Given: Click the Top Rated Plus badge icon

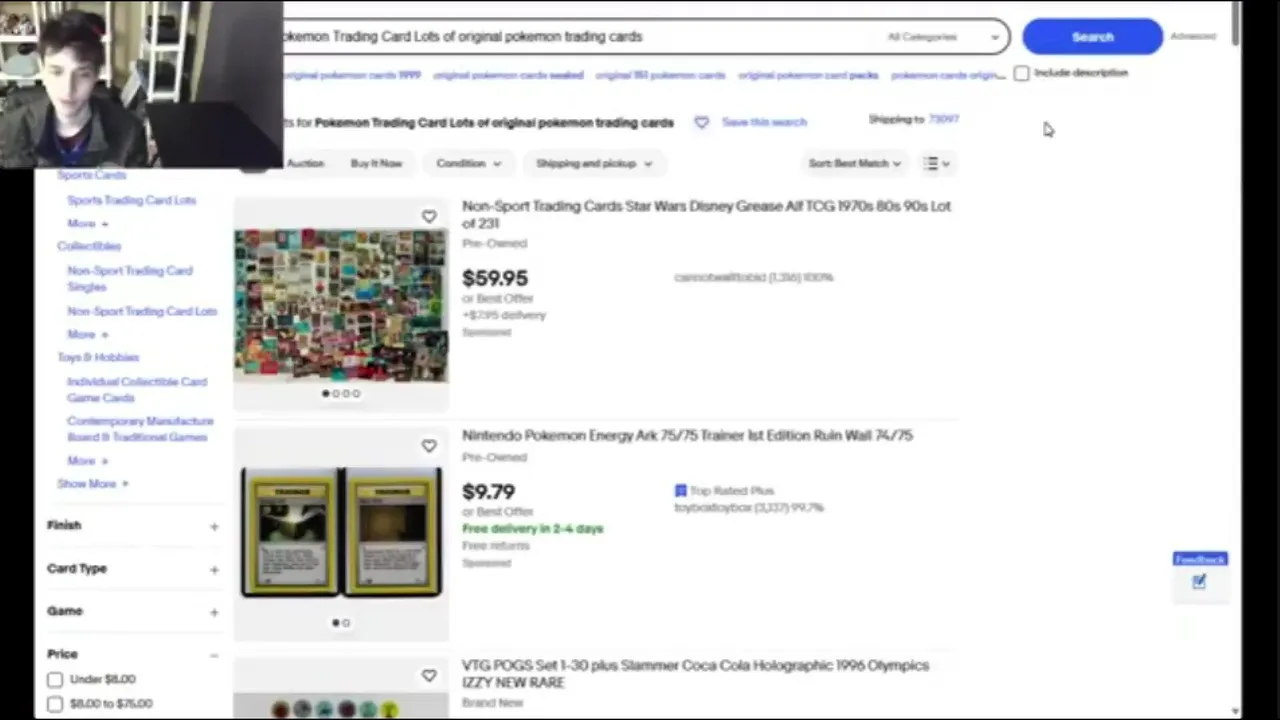Looking at the screenshot, I should pyautogui.click(x=680, y=491).
